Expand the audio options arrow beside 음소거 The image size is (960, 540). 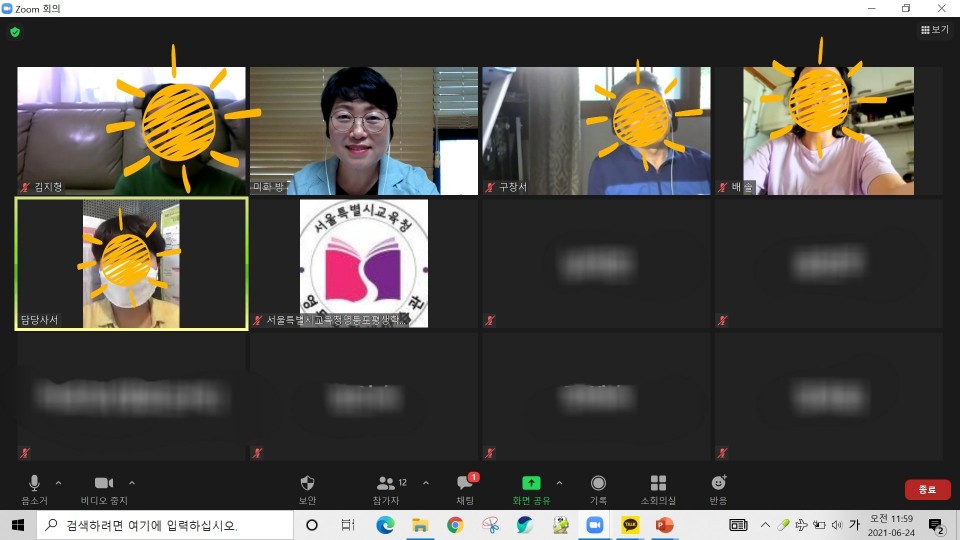[x=58, y=482]
